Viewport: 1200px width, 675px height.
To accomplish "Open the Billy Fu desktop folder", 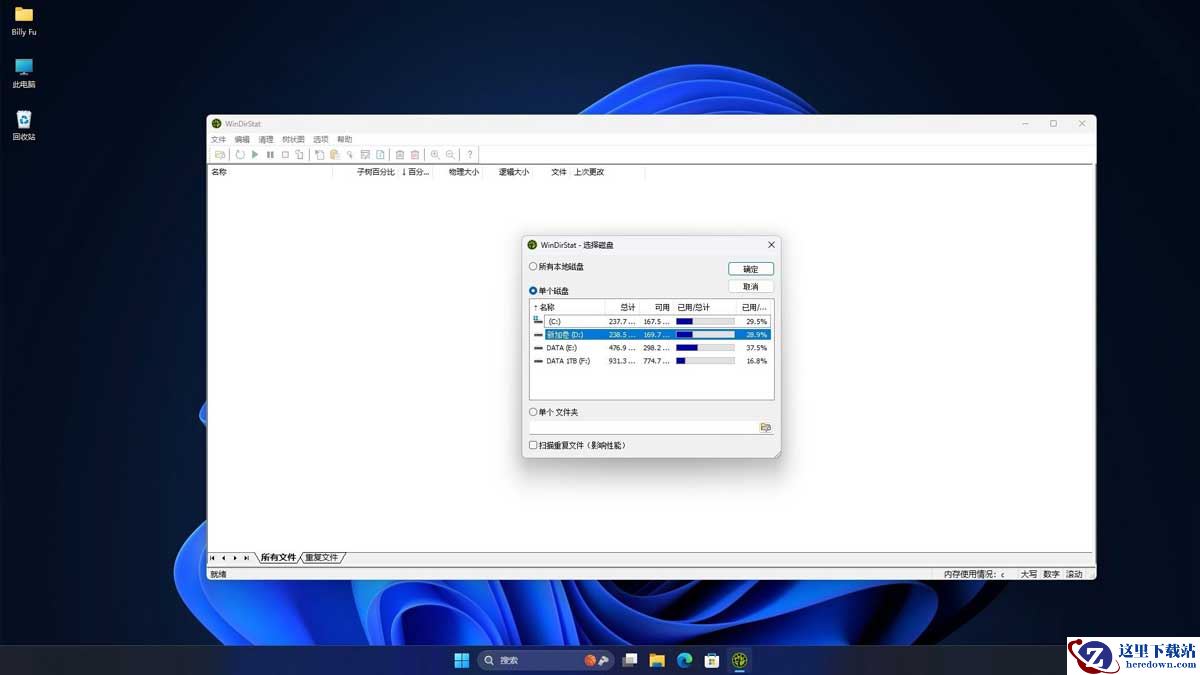I will 24,21.
